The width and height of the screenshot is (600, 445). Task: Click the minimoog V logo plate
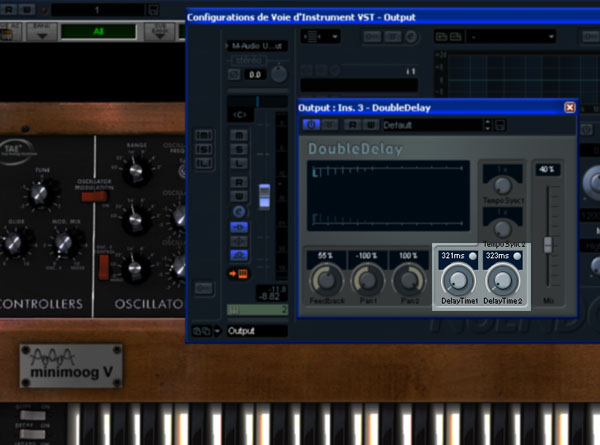point(71,366)
